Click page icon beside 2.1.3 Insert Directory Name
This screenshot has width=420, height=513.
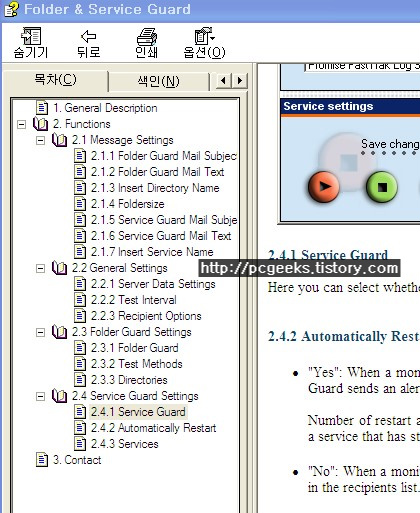(x=80, y=188)
